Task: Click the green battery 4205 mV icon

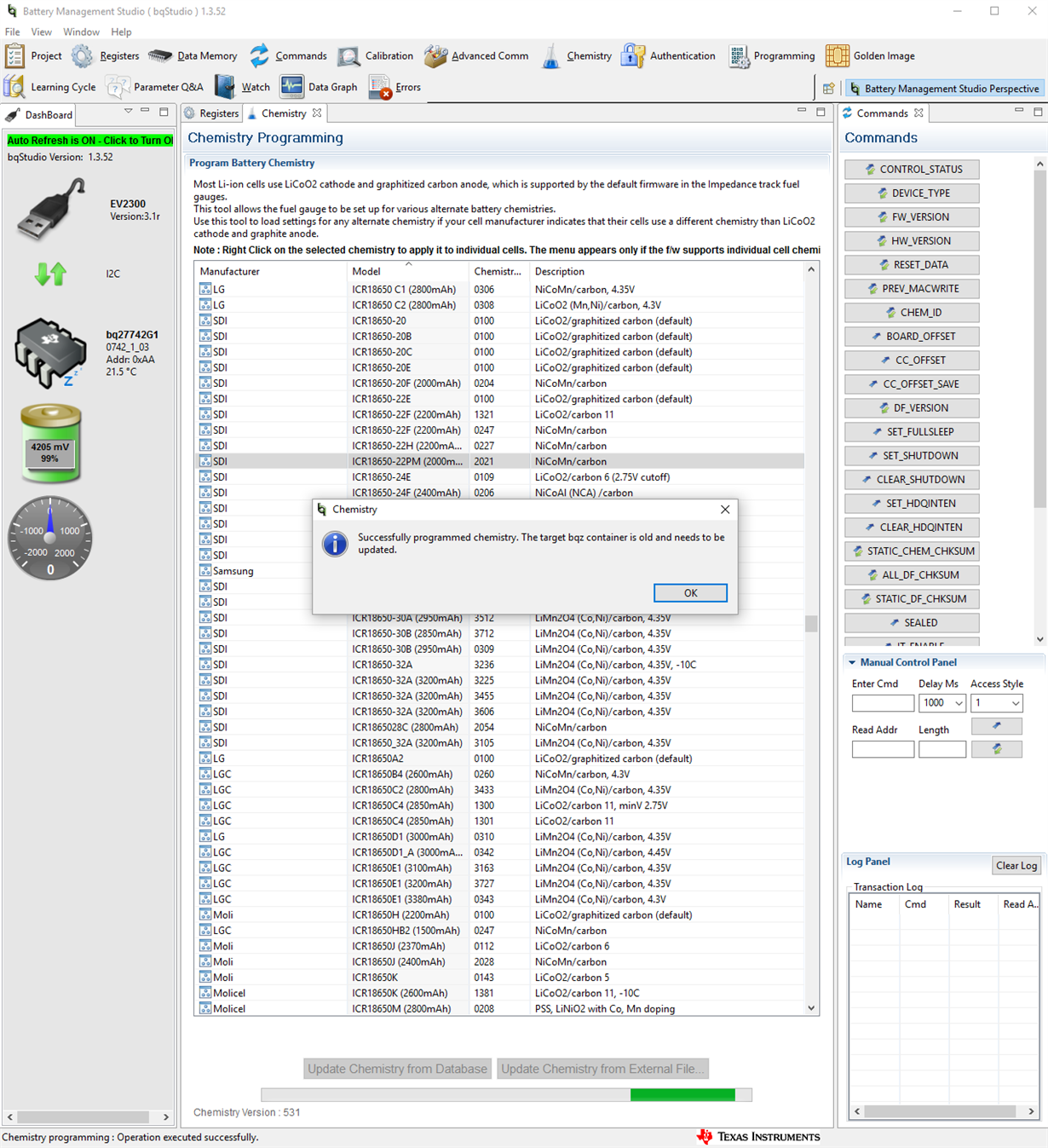Action: click(x=50, y=445)
